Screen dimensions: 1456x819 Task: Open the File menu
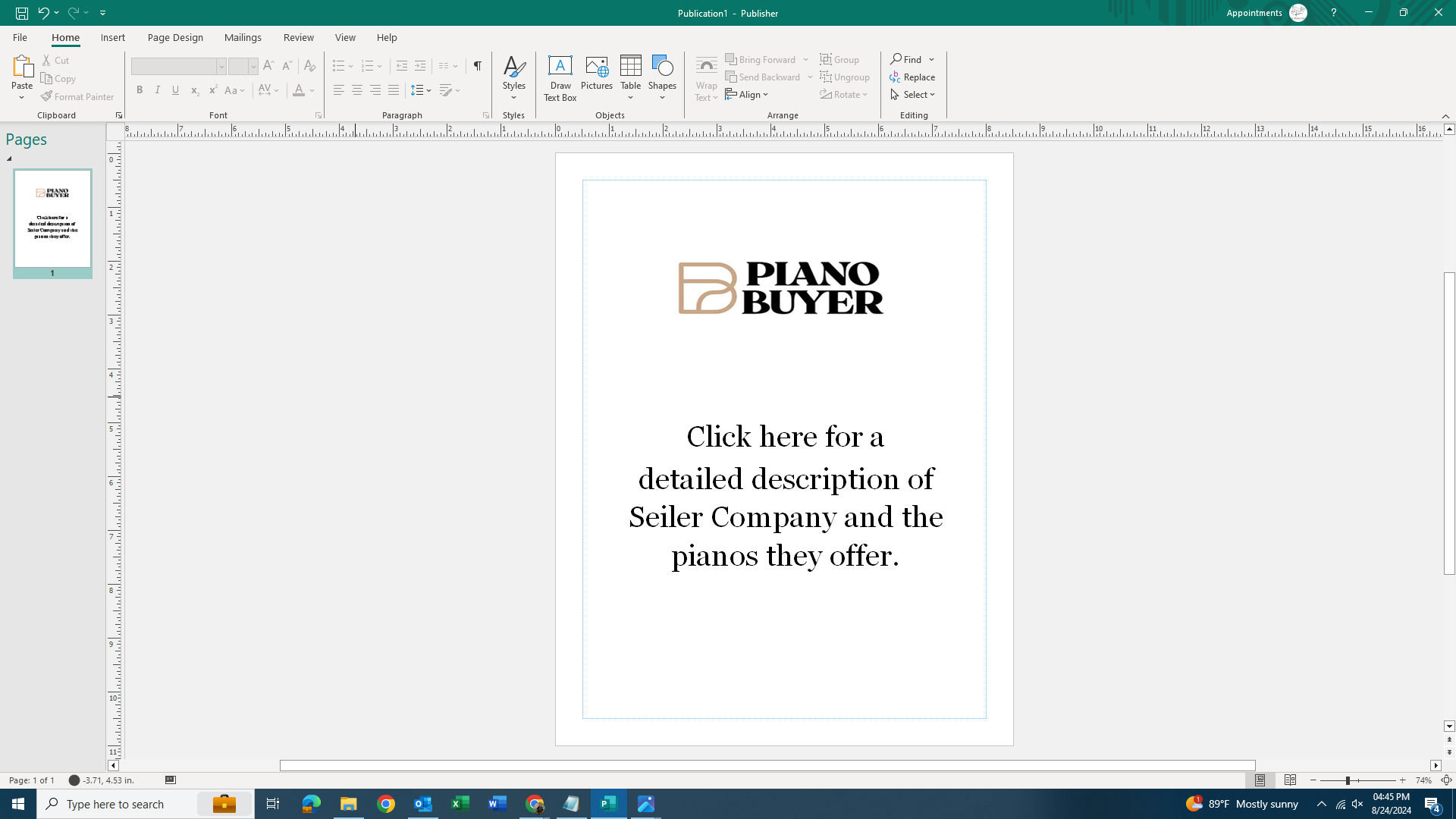click(x=20, y=37)
